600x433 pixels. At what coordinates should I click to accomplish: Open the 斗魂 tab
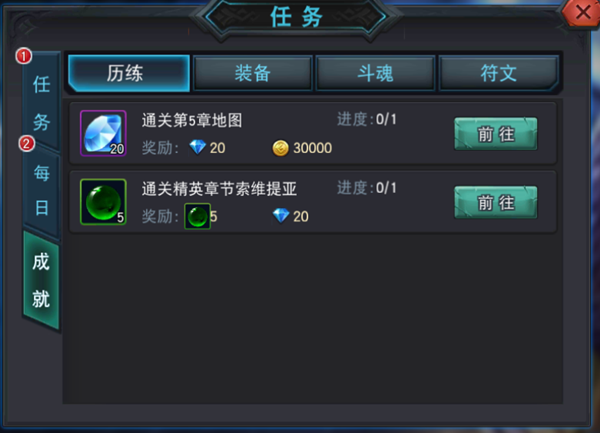[x=375, y=73]
